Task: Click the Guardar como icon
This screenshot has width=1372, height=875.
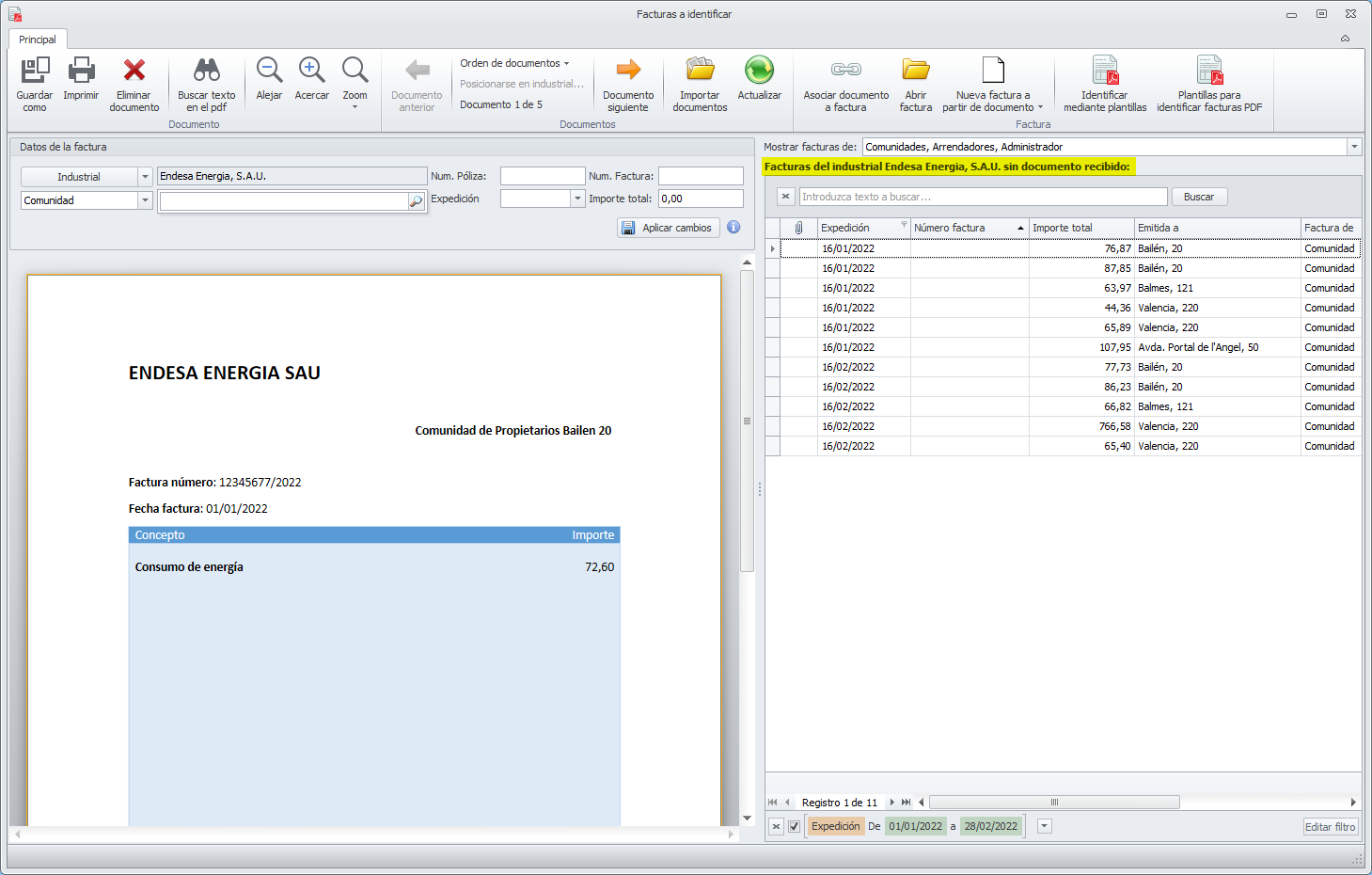Action: [35, 72]
